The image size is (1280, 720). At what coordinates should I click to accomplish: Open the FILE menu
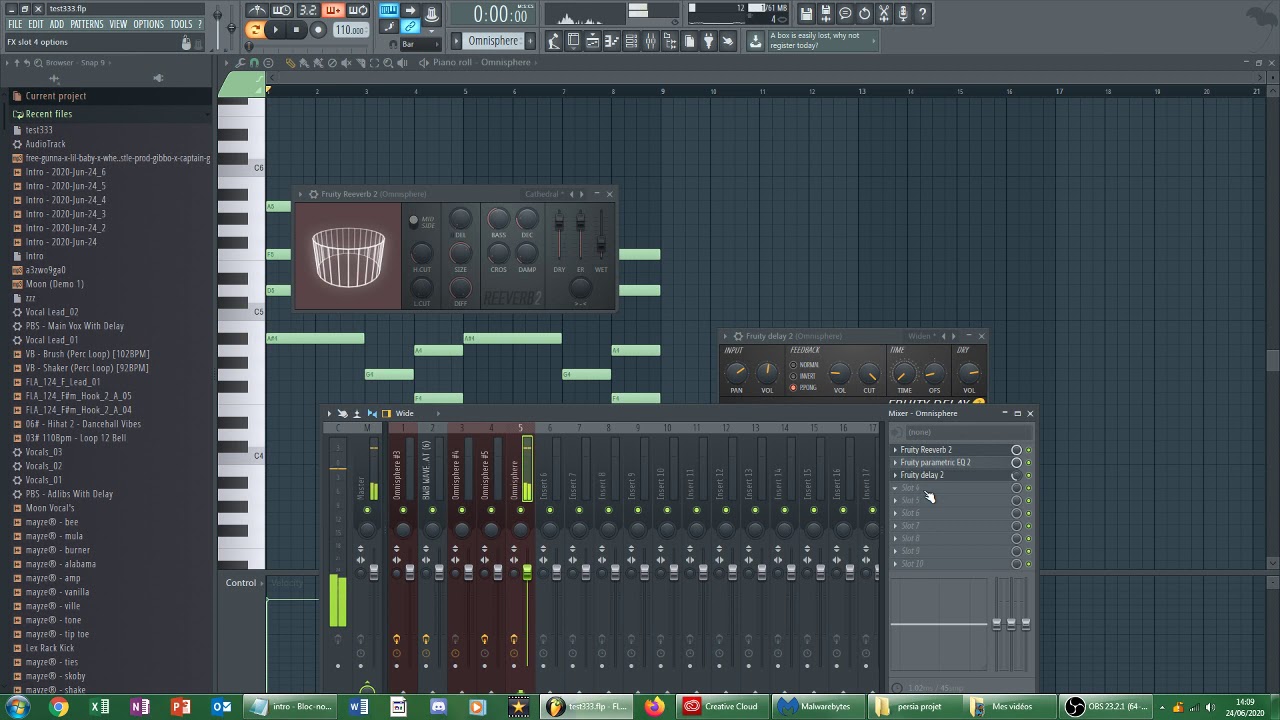tap(15, 24)
